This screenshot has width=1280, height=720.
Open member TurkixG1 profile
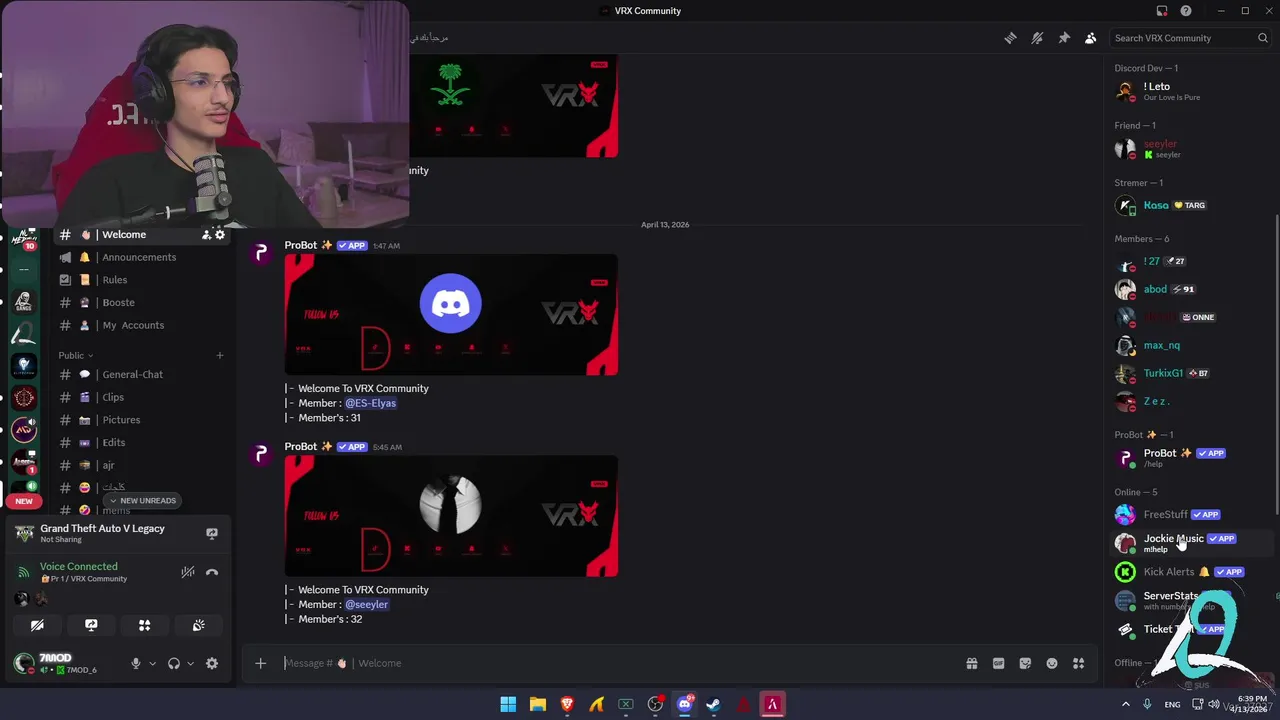[1190, 373]
